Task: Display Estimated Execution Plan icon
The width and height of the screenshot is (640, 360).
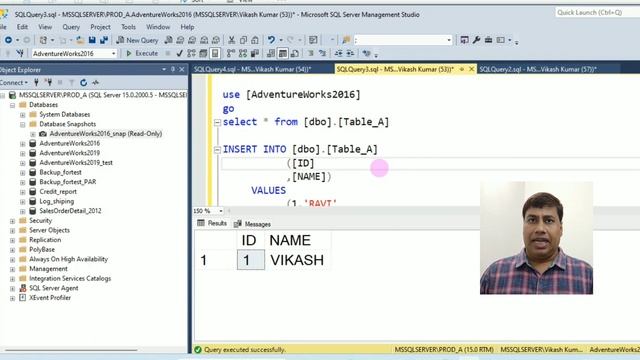Action: (x=191, y=53)
